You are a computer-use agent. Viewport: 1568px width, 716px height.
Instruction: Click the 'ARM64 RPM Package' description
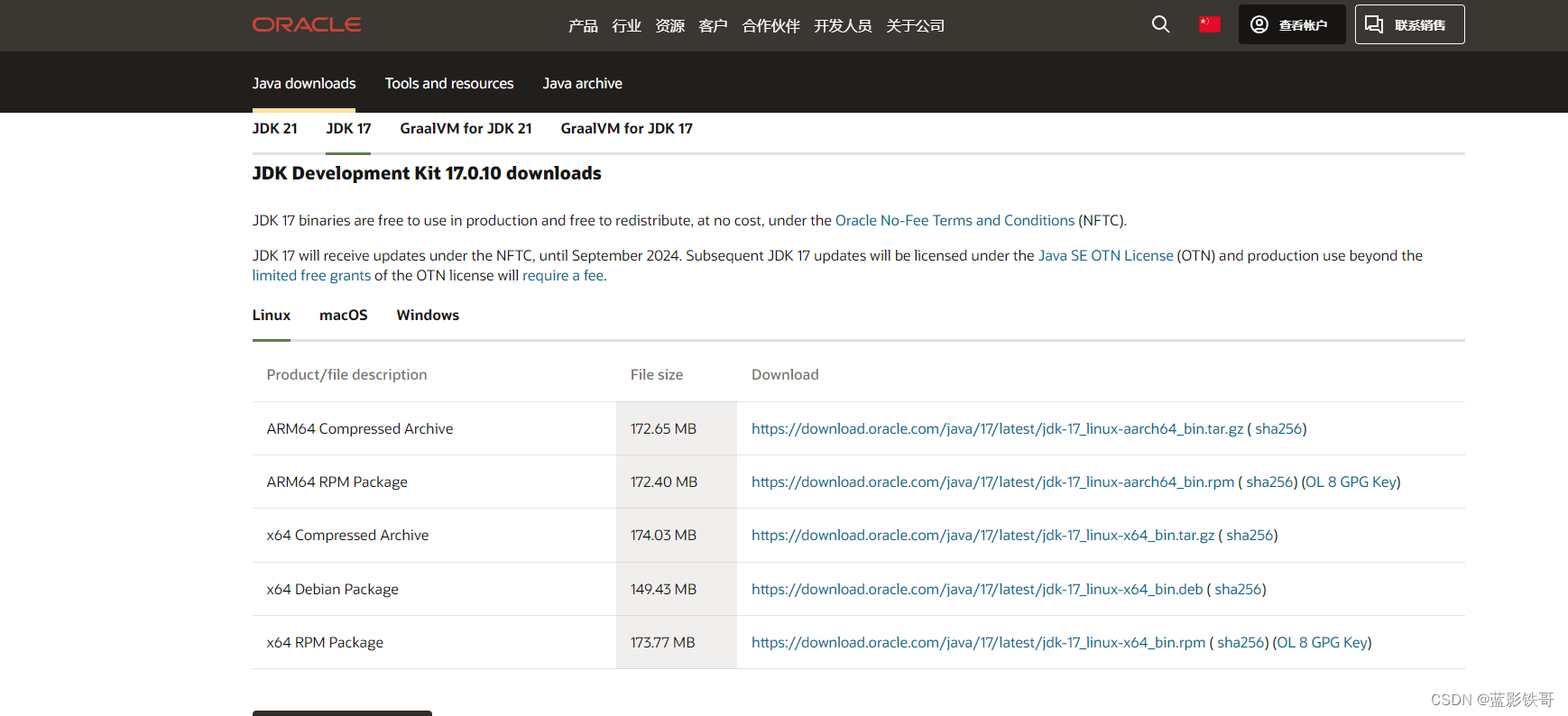337,482
